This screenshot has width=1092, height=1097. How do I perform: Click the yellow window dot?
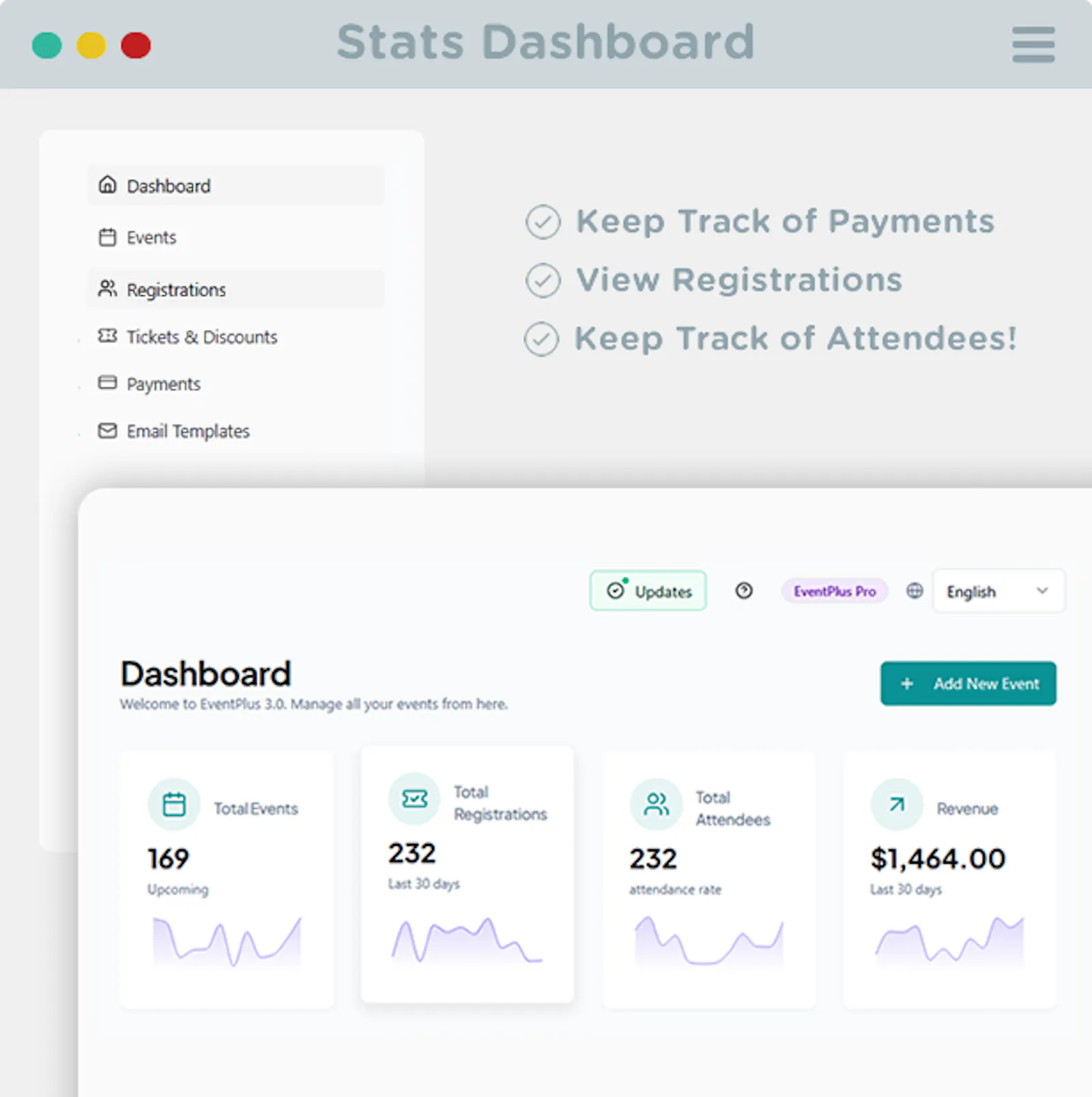91,45
